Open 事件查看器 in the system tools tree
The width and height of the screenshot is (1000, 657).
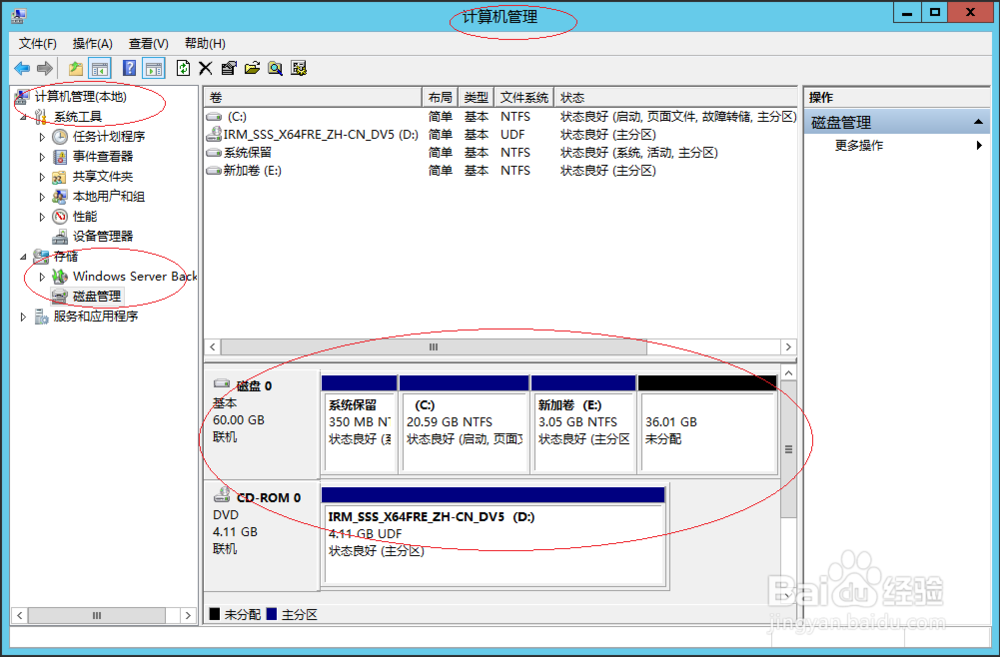99,156
